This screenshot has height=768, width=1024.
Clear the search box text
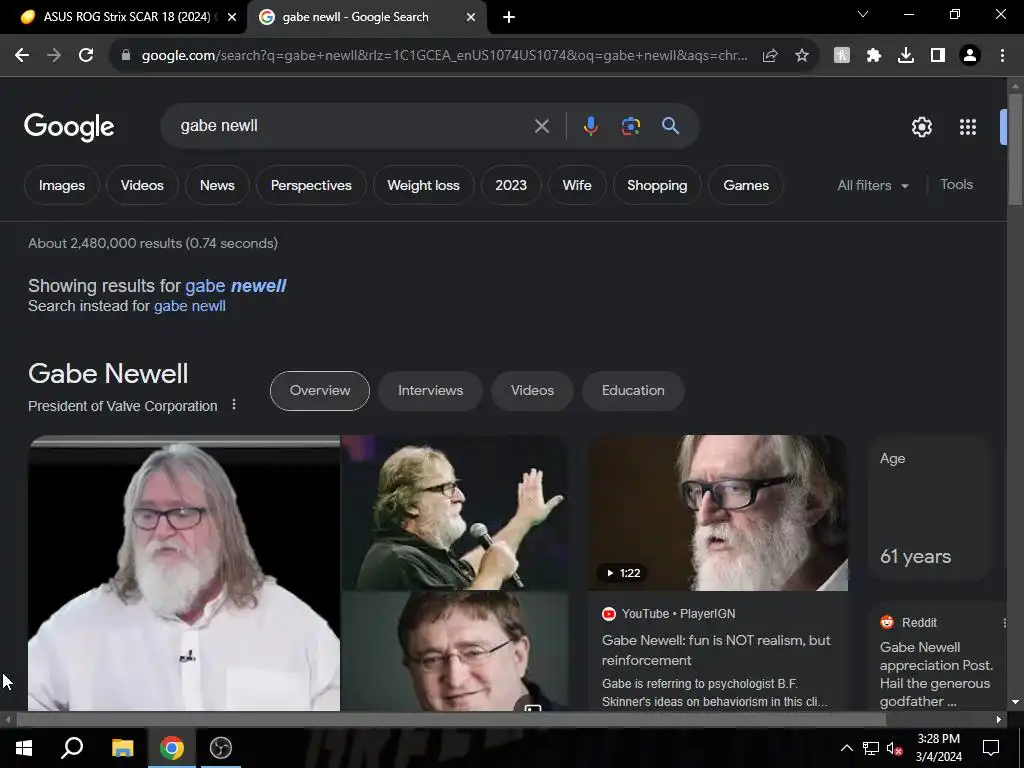pyautogui.click(x=541, y=126)
